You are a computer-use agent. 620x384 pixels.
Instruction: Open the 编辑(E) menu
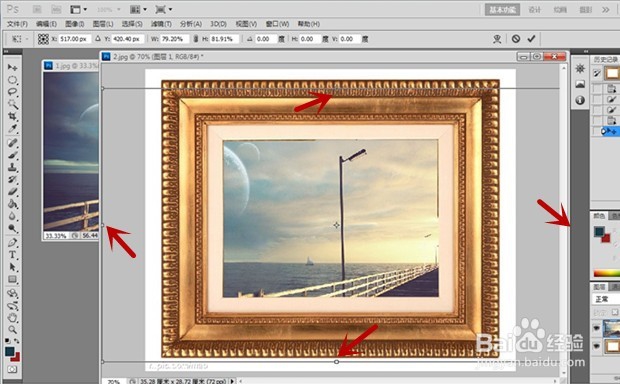(x=46, y=24)
